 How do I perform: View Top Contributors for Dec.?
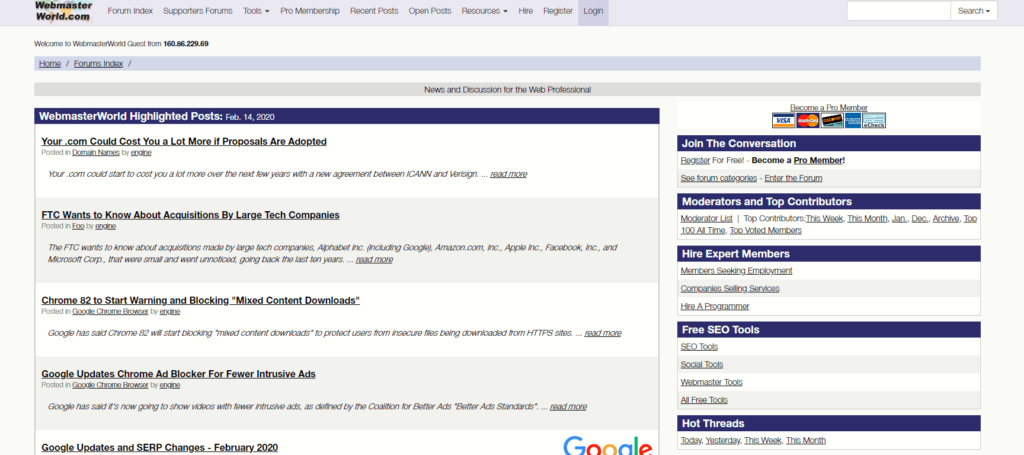pos(920,219)
